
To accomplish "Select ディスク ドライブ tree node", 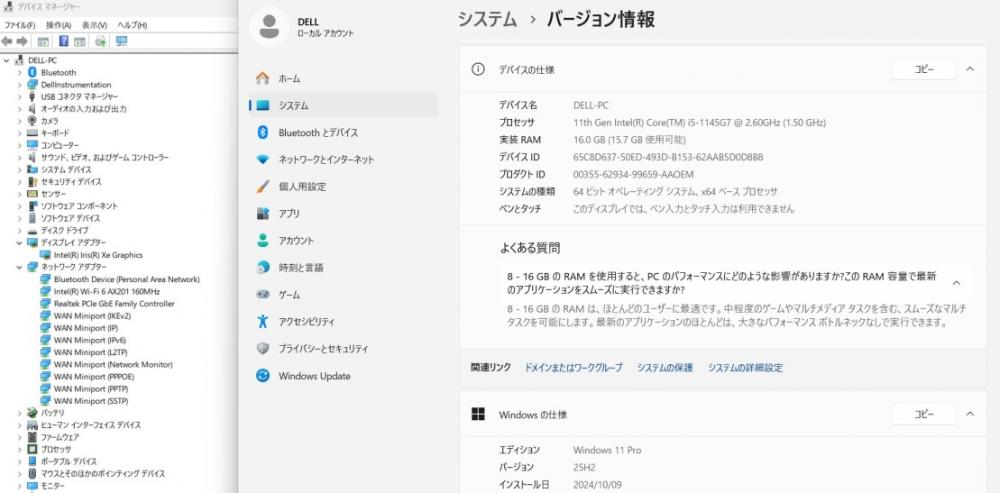I will [x=64, y=230].
